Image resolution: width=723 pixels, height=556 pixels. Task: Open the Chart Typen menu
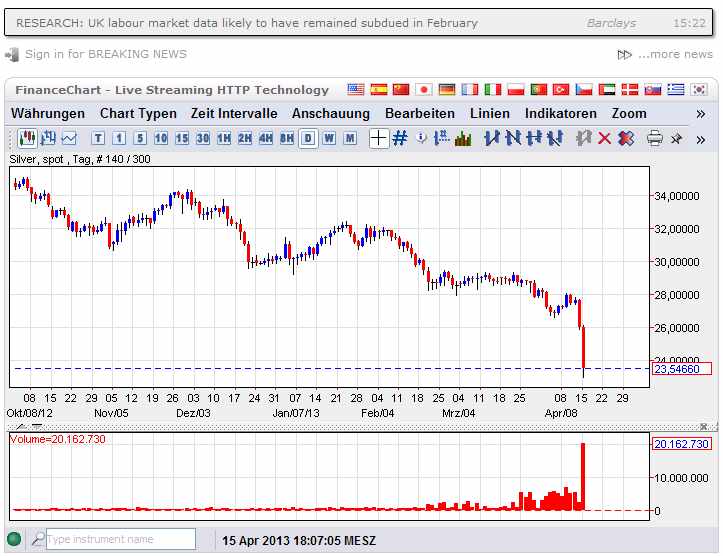pyautogui.click(x=138, y=113)
